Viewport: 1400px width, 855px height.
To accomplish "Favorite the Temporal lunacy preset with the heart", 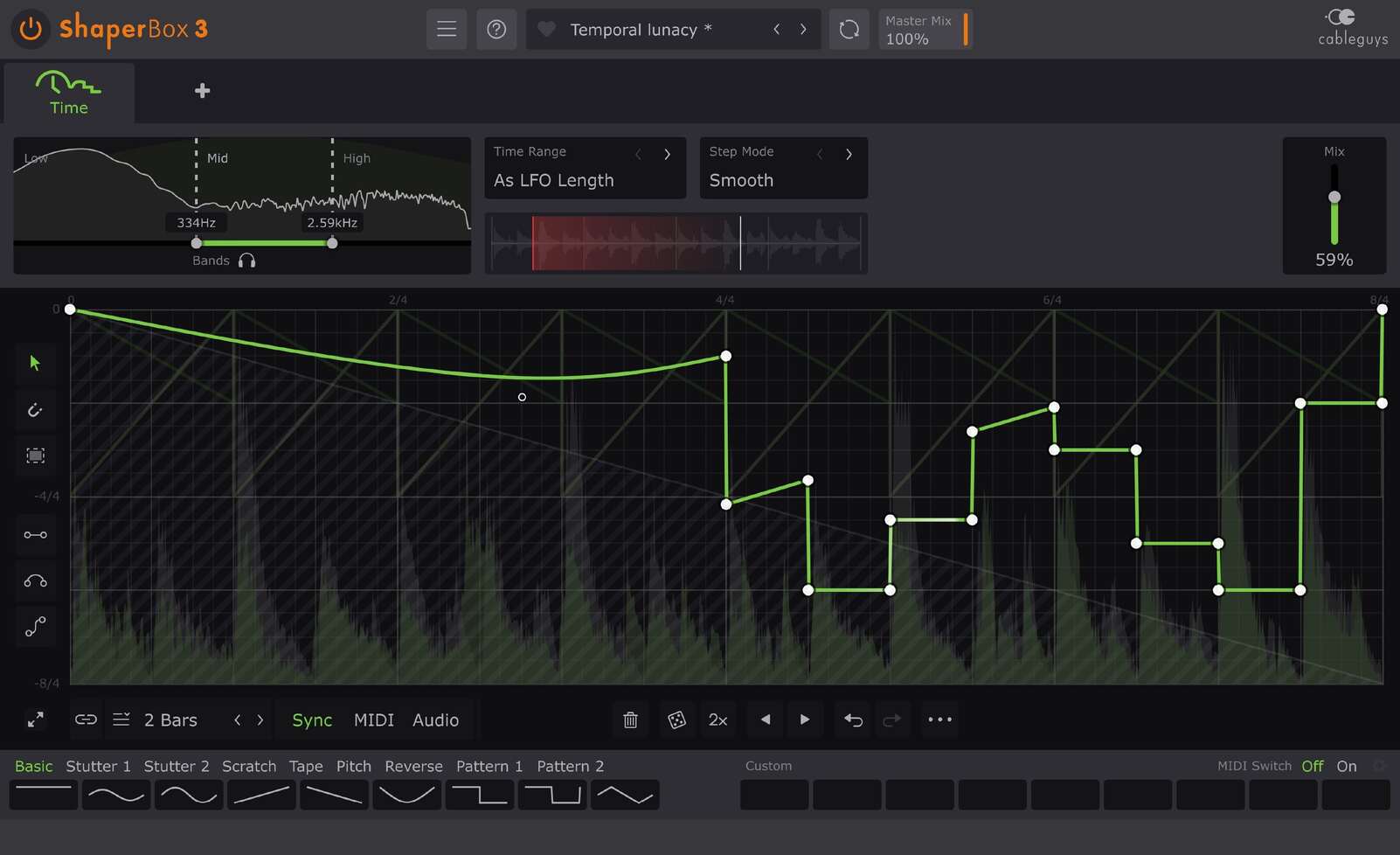I will [x=546, y=29].
